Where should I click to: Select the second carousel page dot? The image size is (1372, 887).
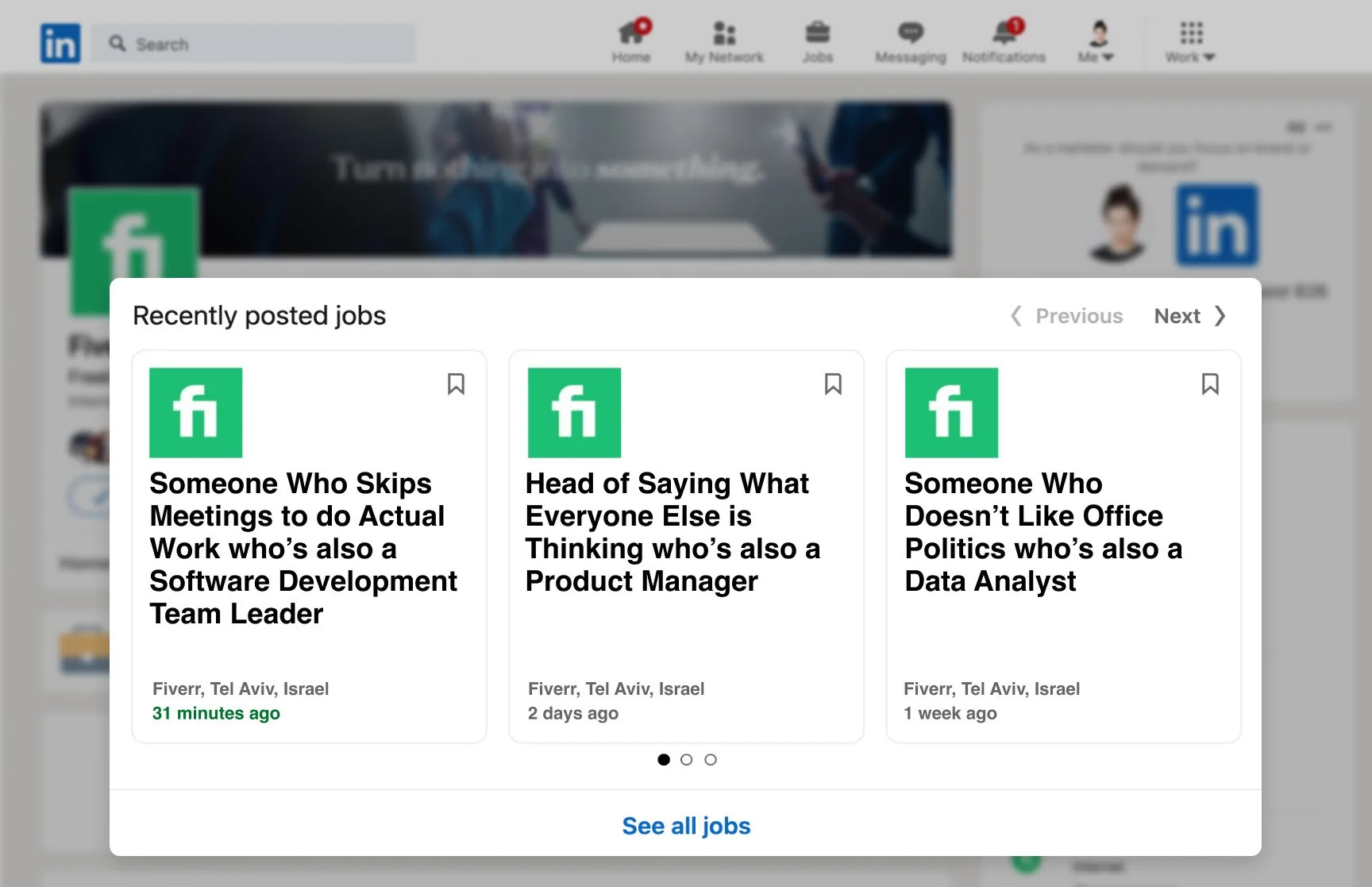click(x=687, y=760)
